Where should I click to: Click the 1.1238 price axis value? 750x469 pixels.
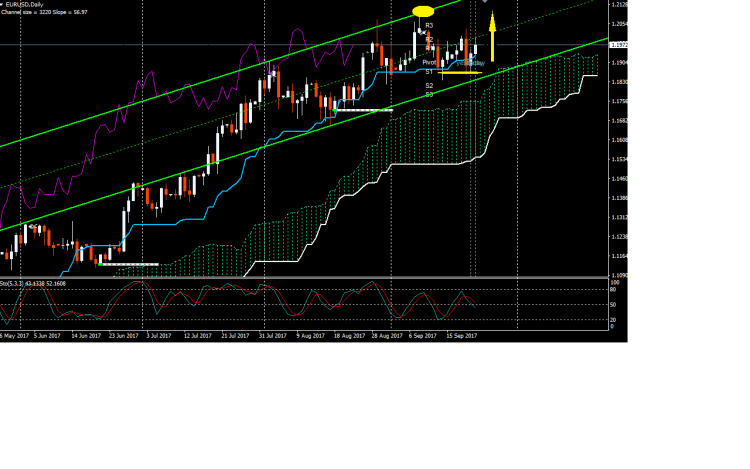pyautogui.click(x=619, y=237)
